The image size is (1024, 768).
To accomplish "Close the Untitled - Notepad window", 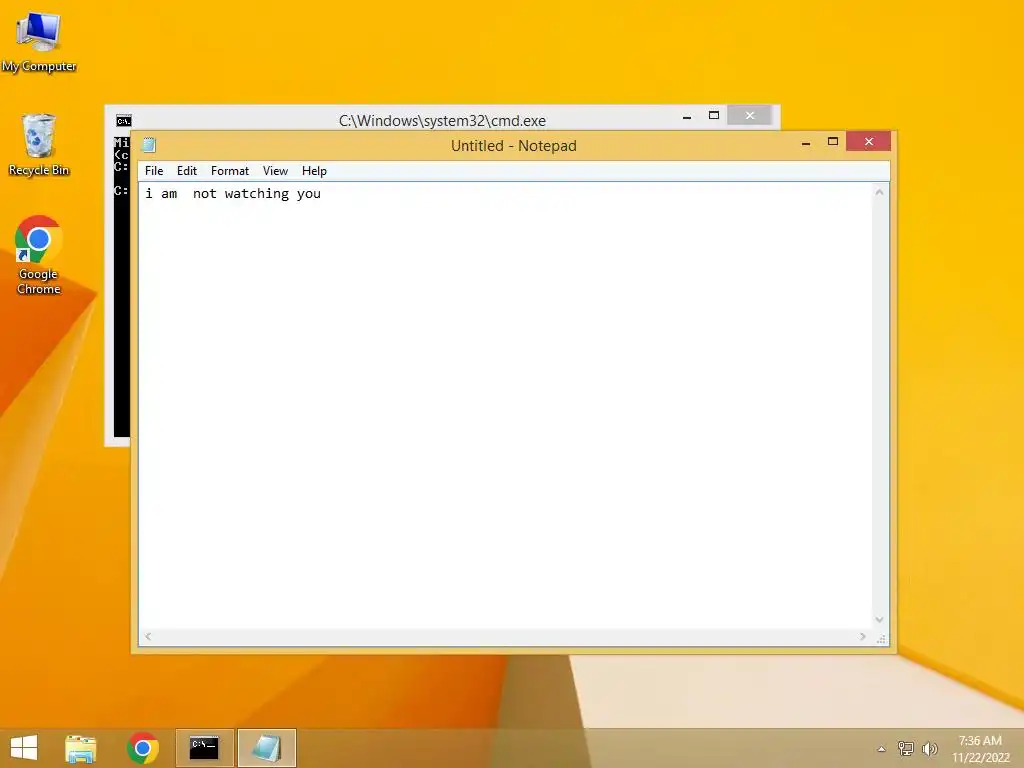I will (x=869, y=141).
